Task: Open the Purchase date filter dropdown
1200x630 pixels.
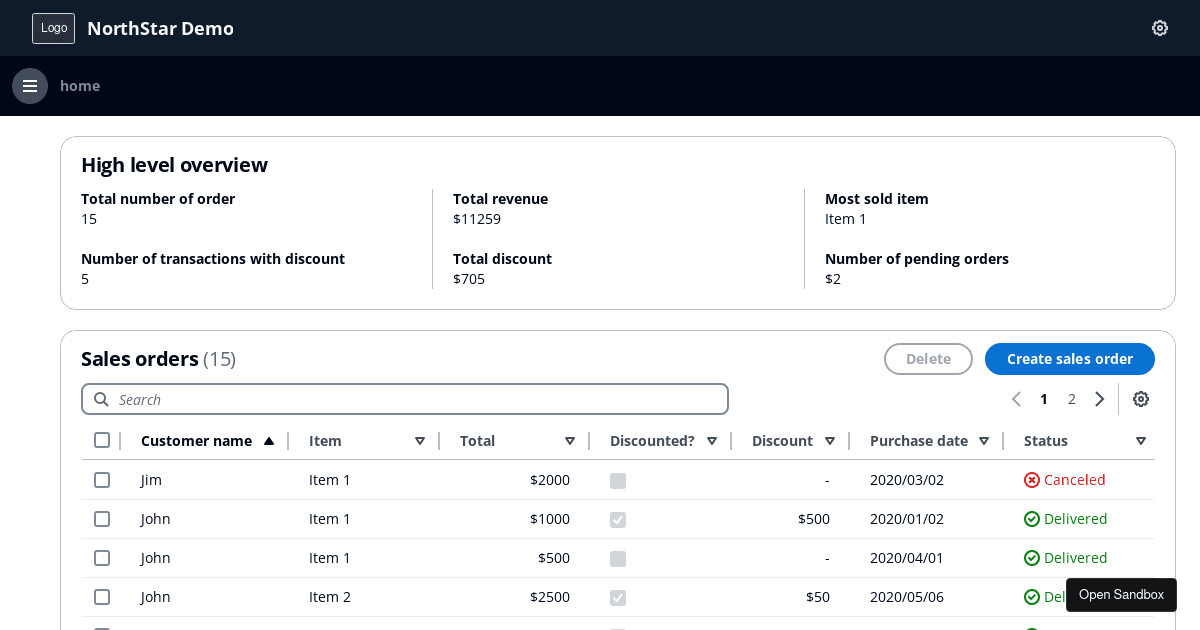Action: [984, 440]
